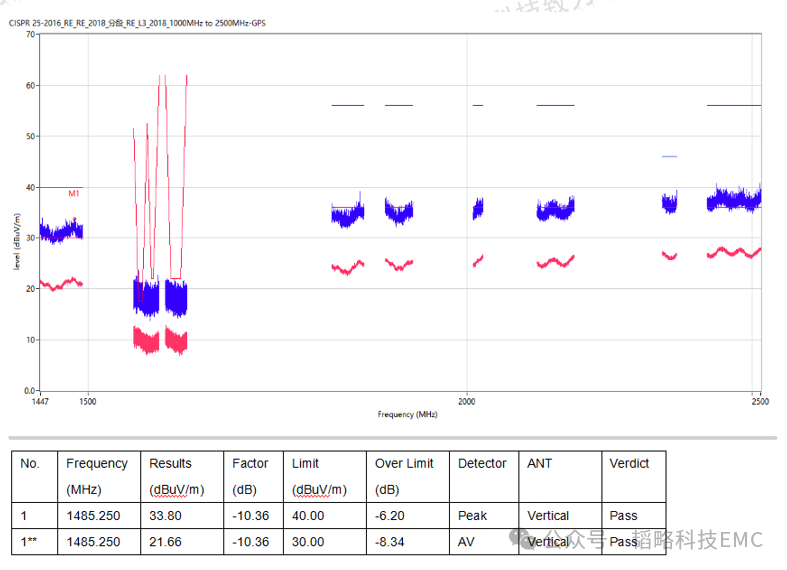This screenshot has width=787, height=570.
Task: Click the M1 marker on the chart
Action: (x=74, y=193)
